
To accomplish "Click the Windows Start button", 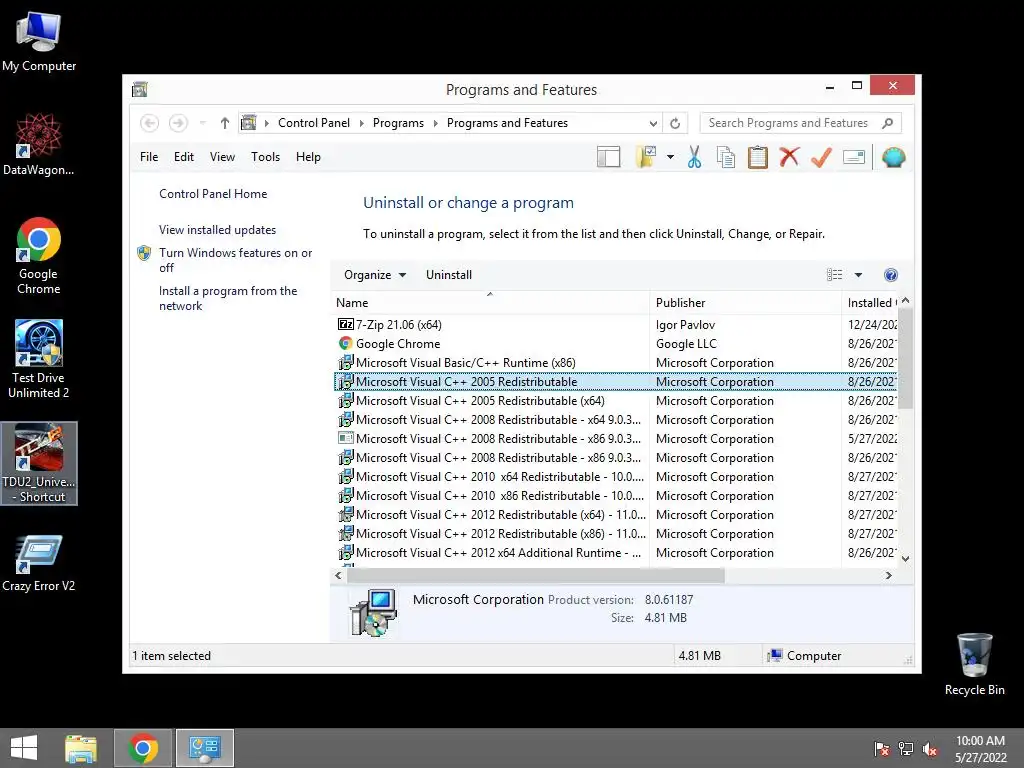I will (24, 748).
